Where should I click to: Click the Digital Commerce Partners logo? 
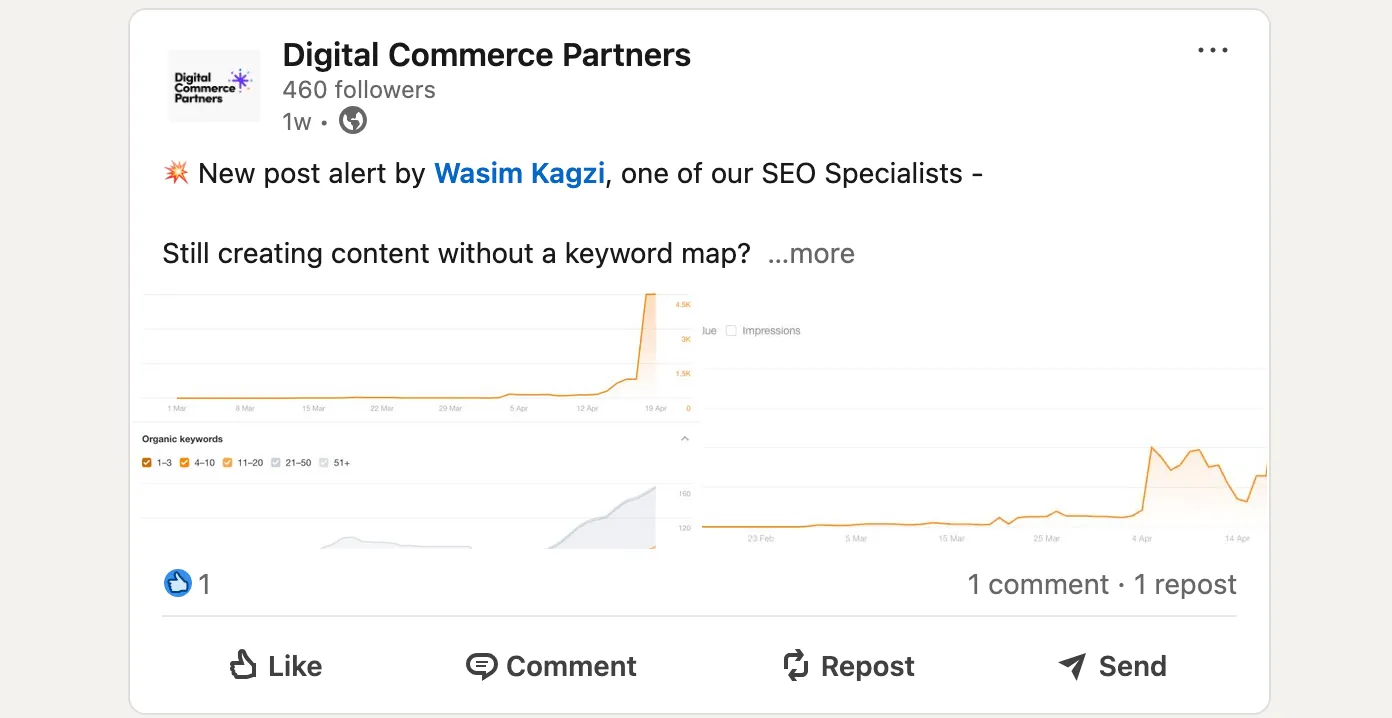pyautogui.click(x=213, y=86)
